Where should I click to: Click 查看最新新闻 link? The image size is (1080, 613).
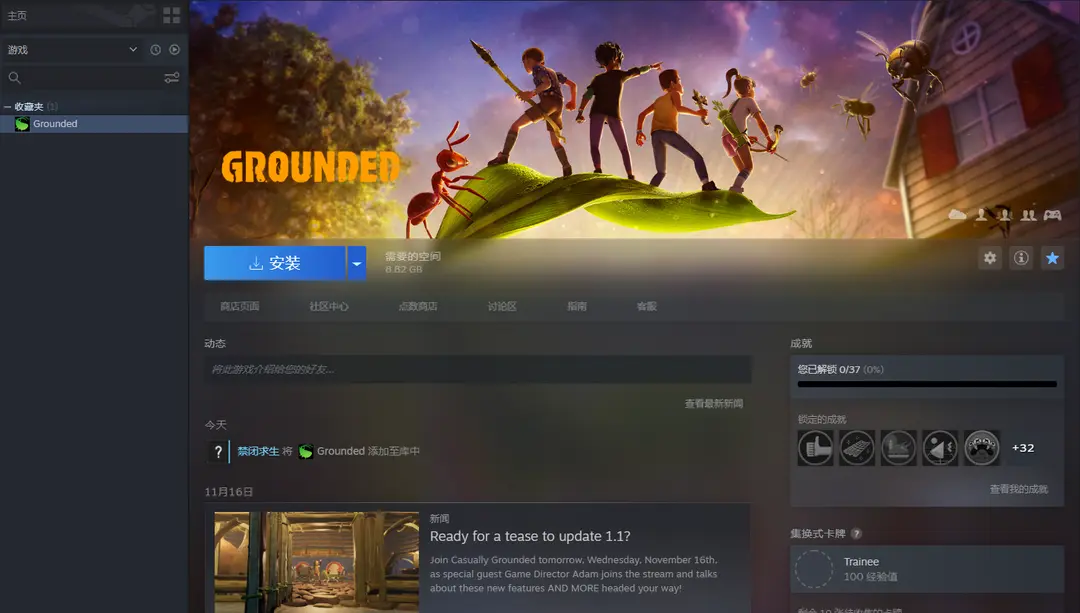(x=714, y=404)
